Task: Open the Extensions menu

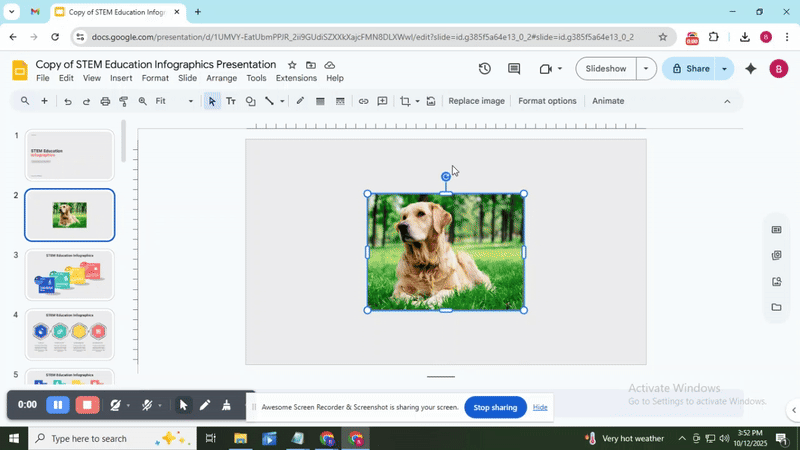Action: point(296,78)
